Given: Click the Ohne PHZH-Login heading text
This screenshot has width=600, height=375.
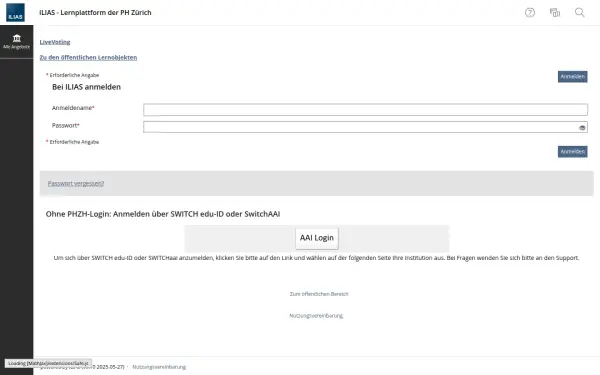Looking at the screenshot, I should (x=163, y=214).
